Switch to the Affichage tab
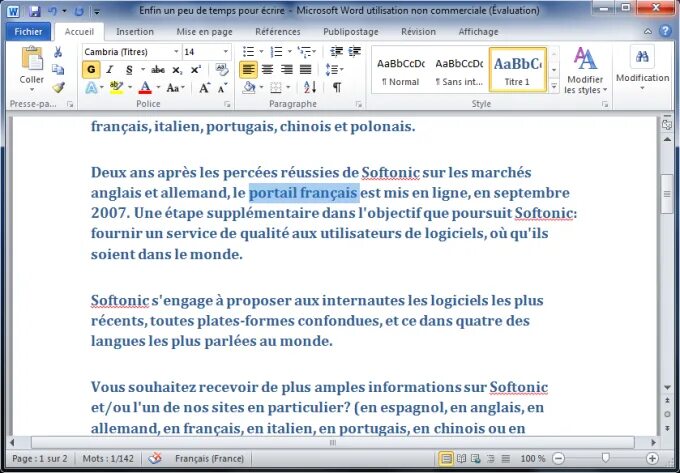This screenshot has width=680, height=473. 478,32
